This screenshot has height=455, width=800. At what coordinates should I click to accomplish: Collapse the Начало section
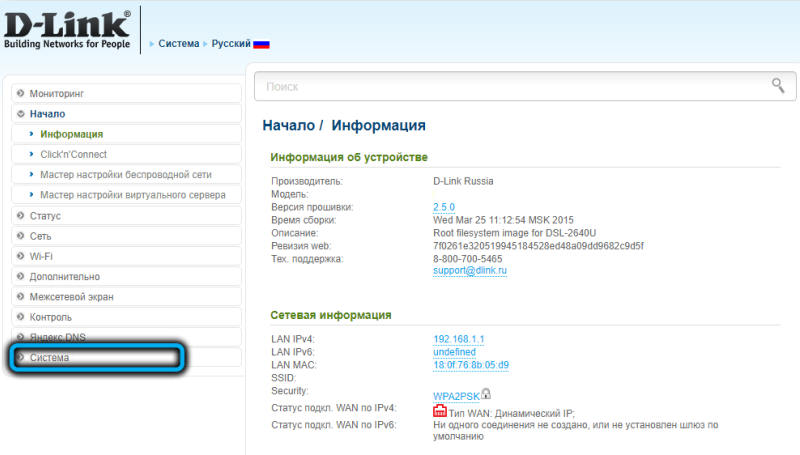(x=48, y=114)
